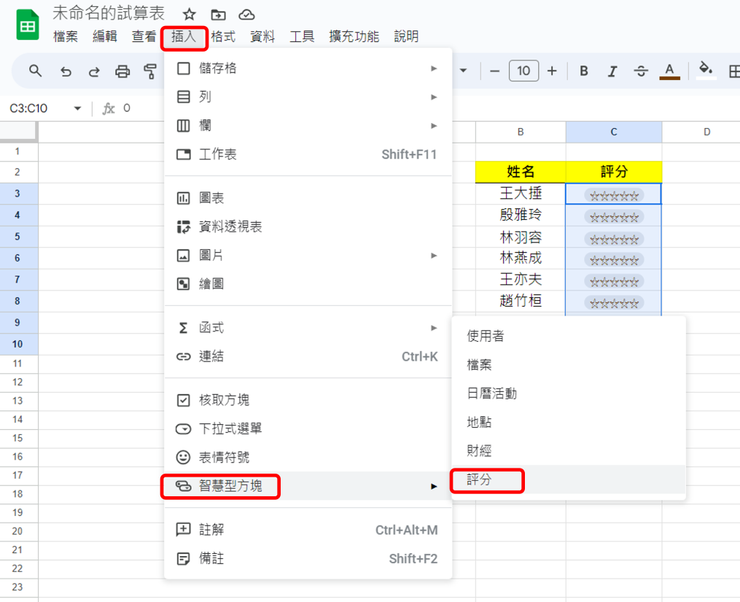Toggle bold formatting
The height and width of the screenshot is (602, 740).
click(584, 71)
